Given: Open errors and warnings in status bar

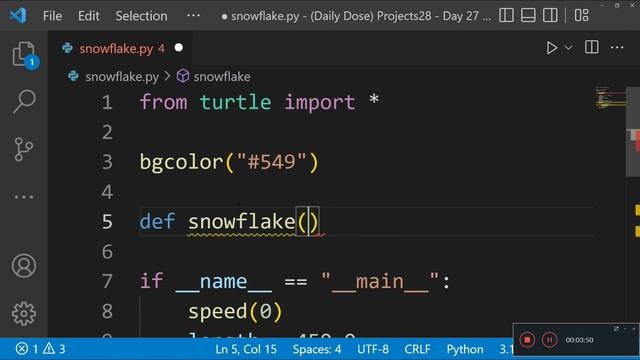Looking at the screenshot, I should (40, 349).
